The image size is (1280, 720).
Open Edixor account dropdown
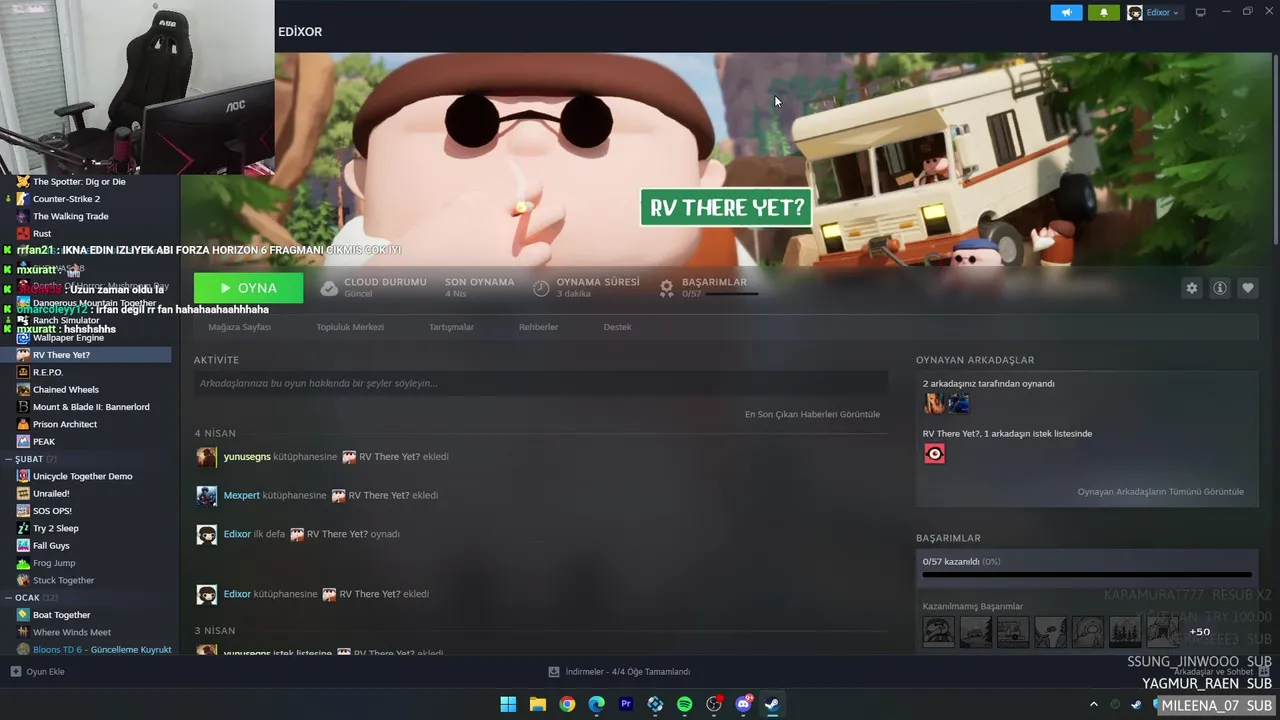(x=1153, y=13)
